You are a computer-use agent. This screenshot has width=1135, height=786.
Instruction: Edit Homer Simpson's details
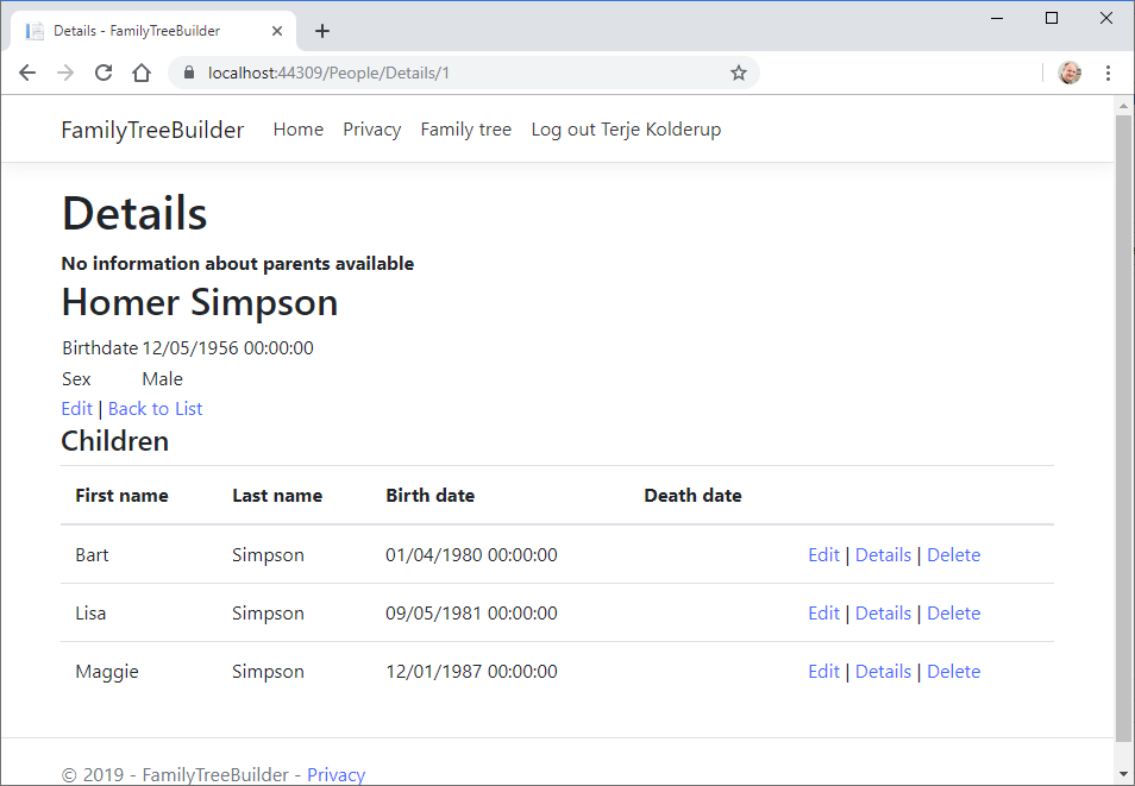(x=76, y=408)
